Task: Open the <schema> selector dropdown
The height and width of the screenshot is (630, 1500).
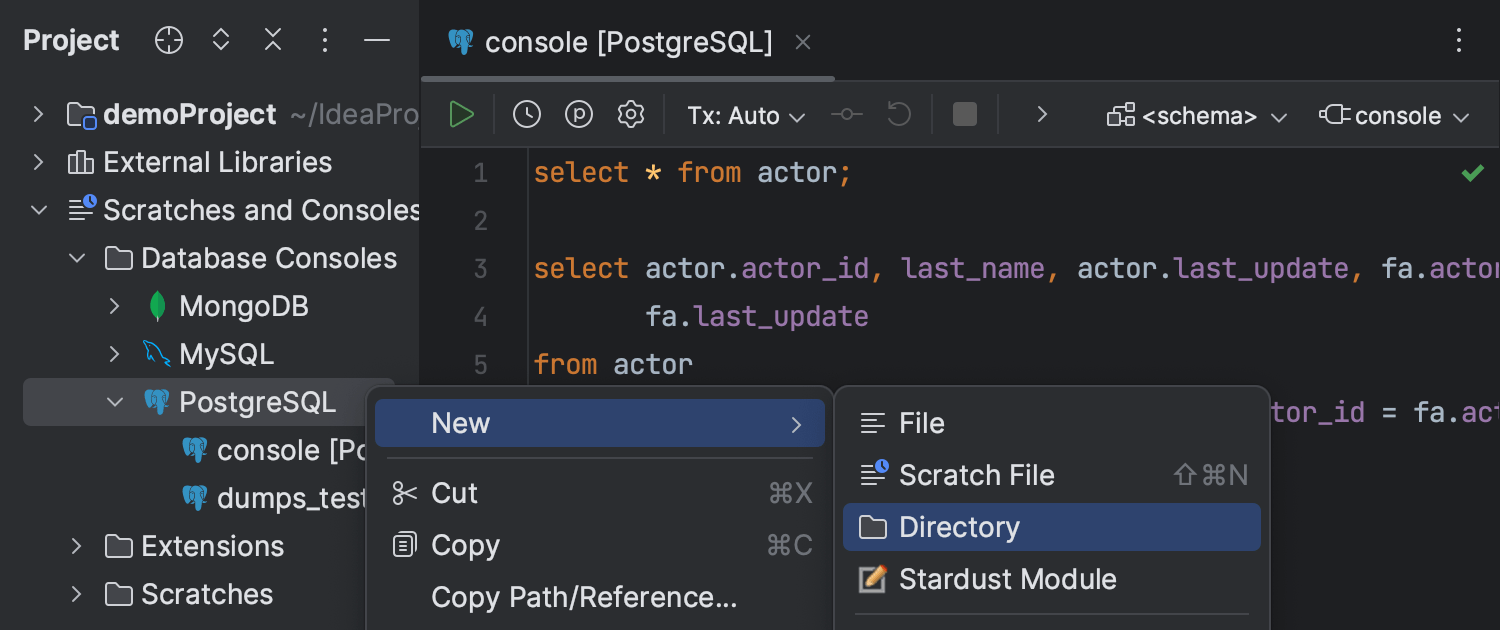Action: tap(1195, 114)
